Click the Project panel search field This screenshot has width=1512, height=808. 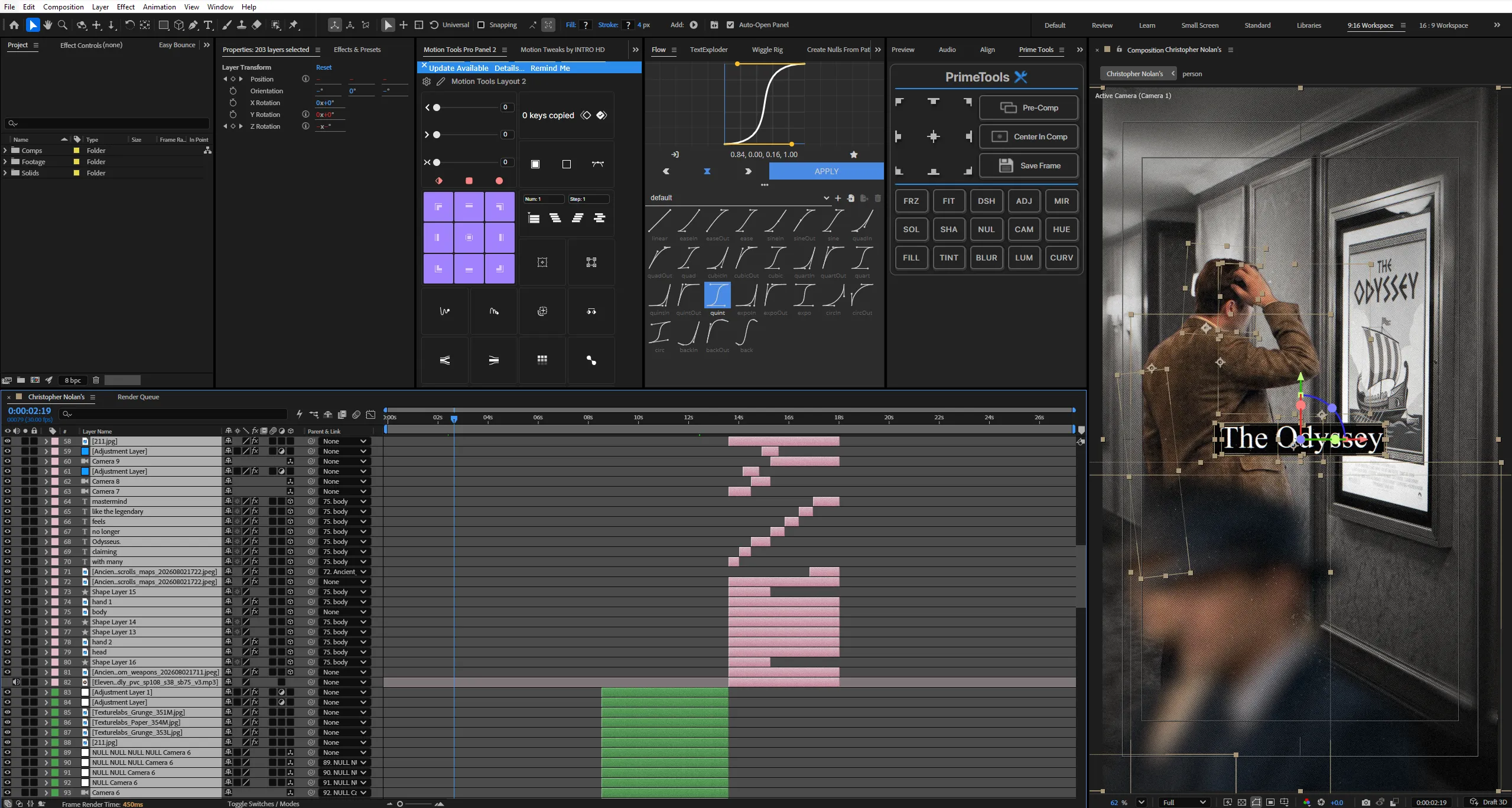[x=107, y=123]
